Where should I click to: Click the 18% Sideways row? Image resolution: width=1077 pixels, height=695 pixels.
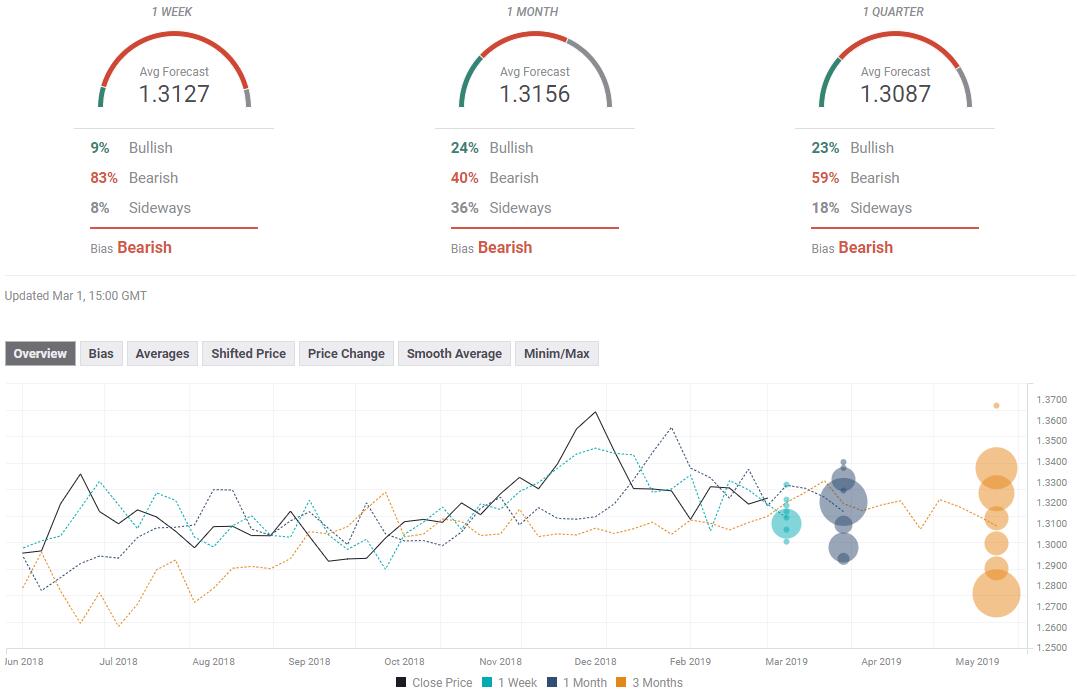(862, 208)
